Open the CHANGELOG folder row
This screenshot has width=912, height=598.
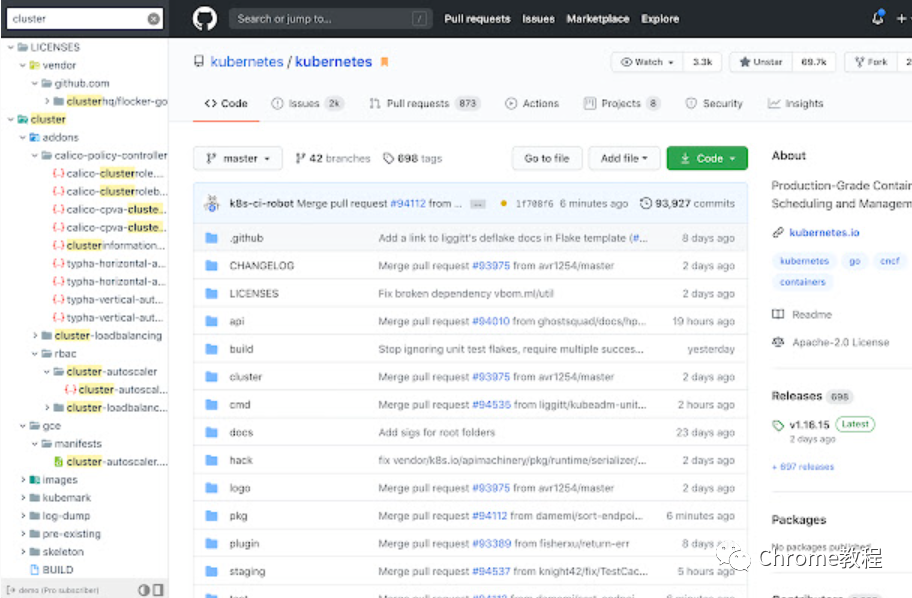point(470,266)
